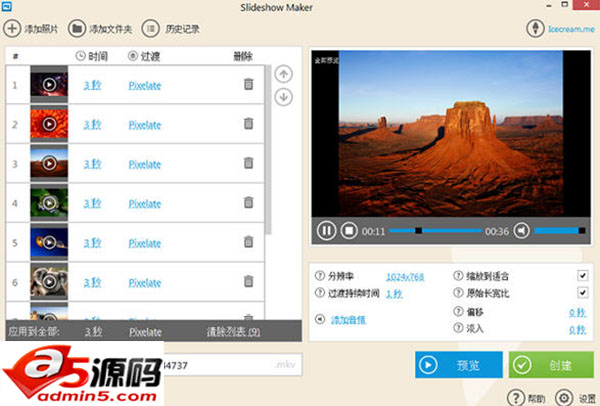
Task: Set apply-to-all transition Pixelate
Action: point(145,332)
